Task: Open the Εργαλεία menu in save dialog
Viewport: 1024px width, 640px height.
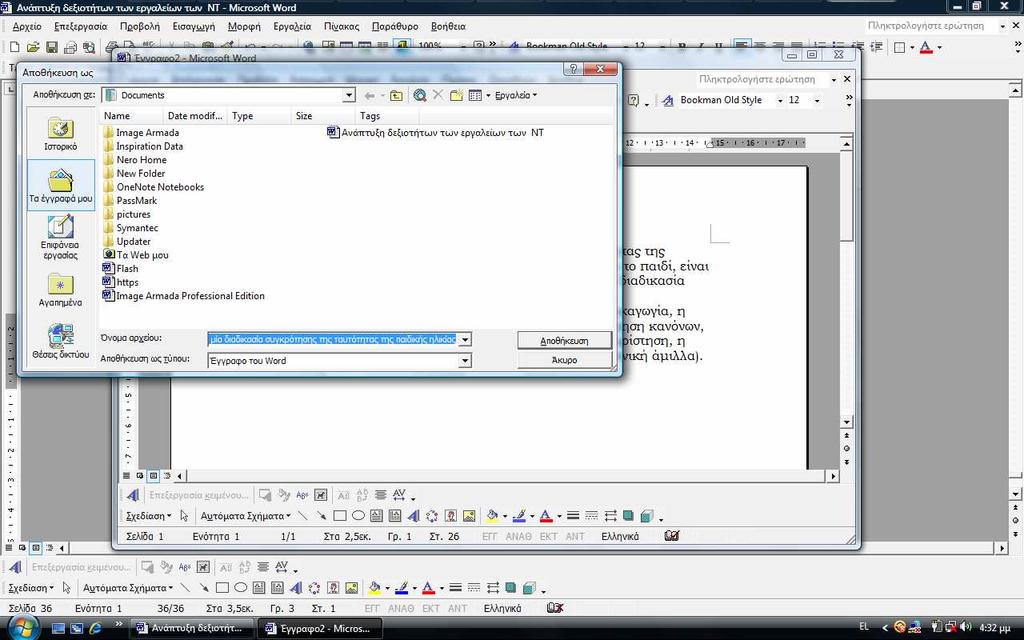Action: (515, 95)
